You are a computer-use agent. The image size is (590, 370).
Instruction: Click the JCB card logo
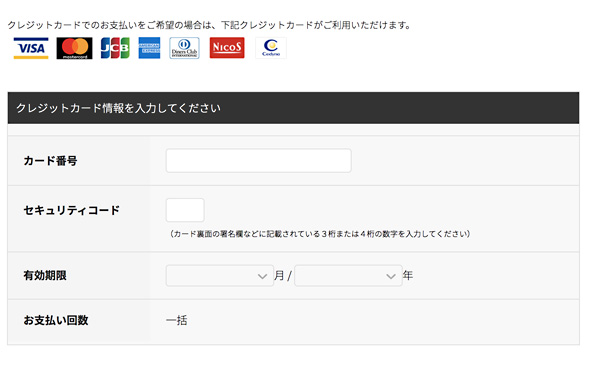(115, 48)
